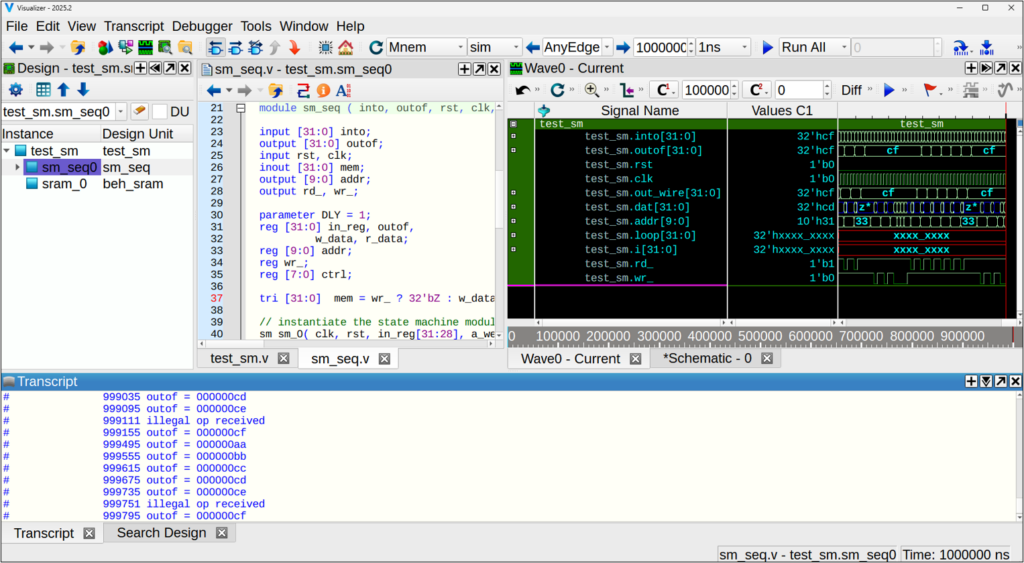Toggle the checkbox beside DU
Screen dimensions: 1024x563
click(159, 112)
